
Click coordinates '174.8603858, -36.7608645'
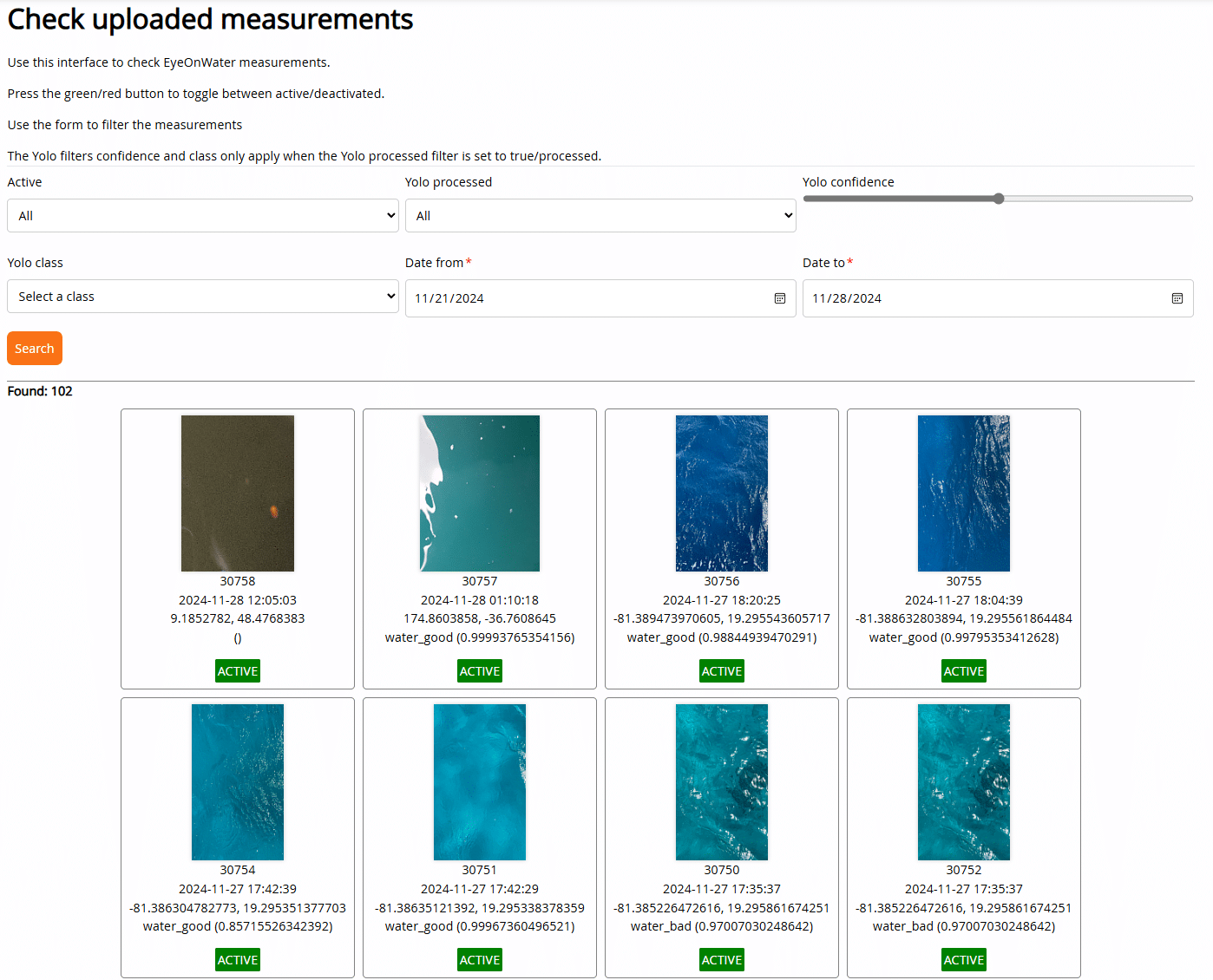tap(480, 618)
